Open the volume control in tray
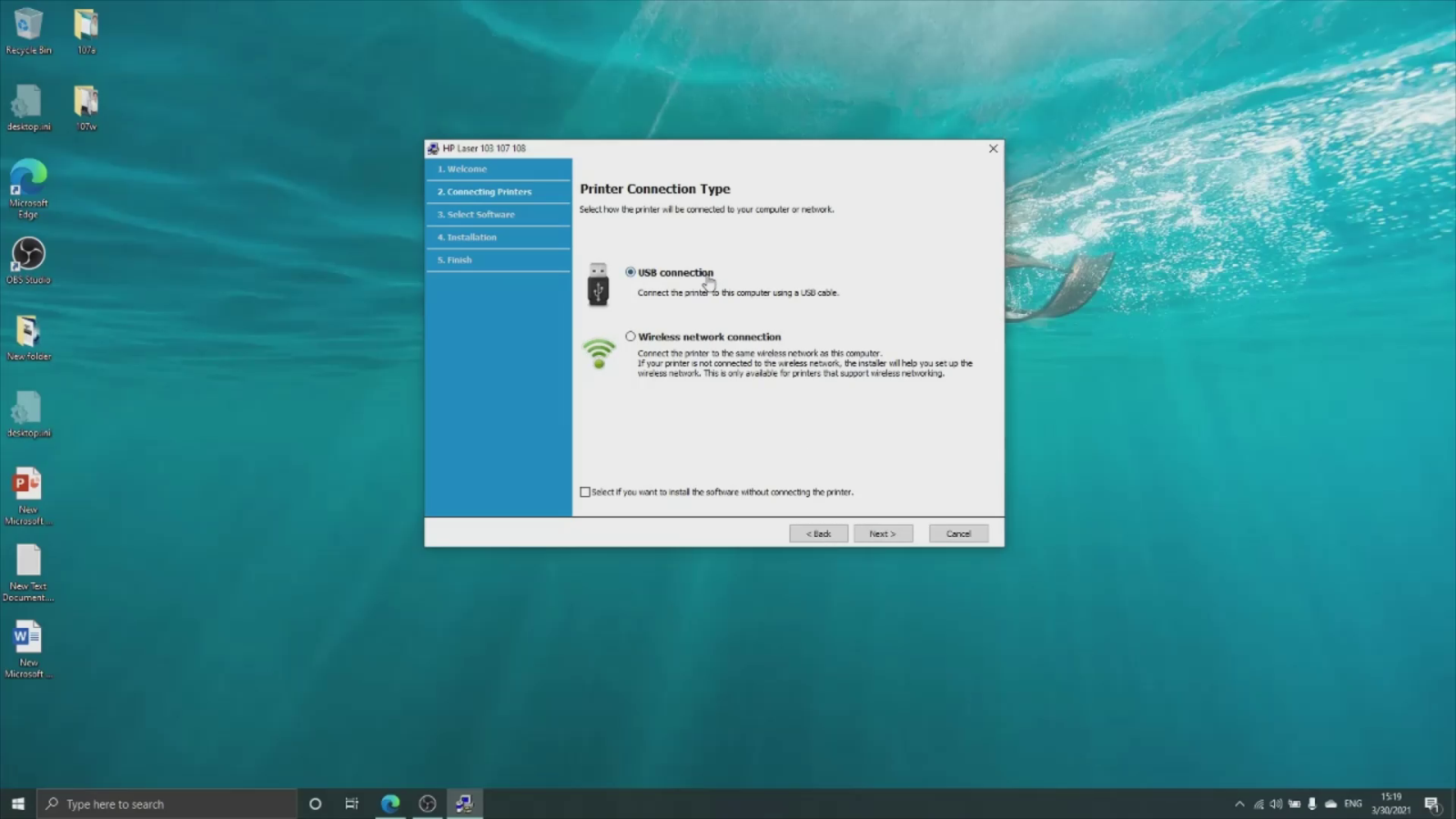Viewport: 1456px width, 819px height. (x=1276, y=804)
